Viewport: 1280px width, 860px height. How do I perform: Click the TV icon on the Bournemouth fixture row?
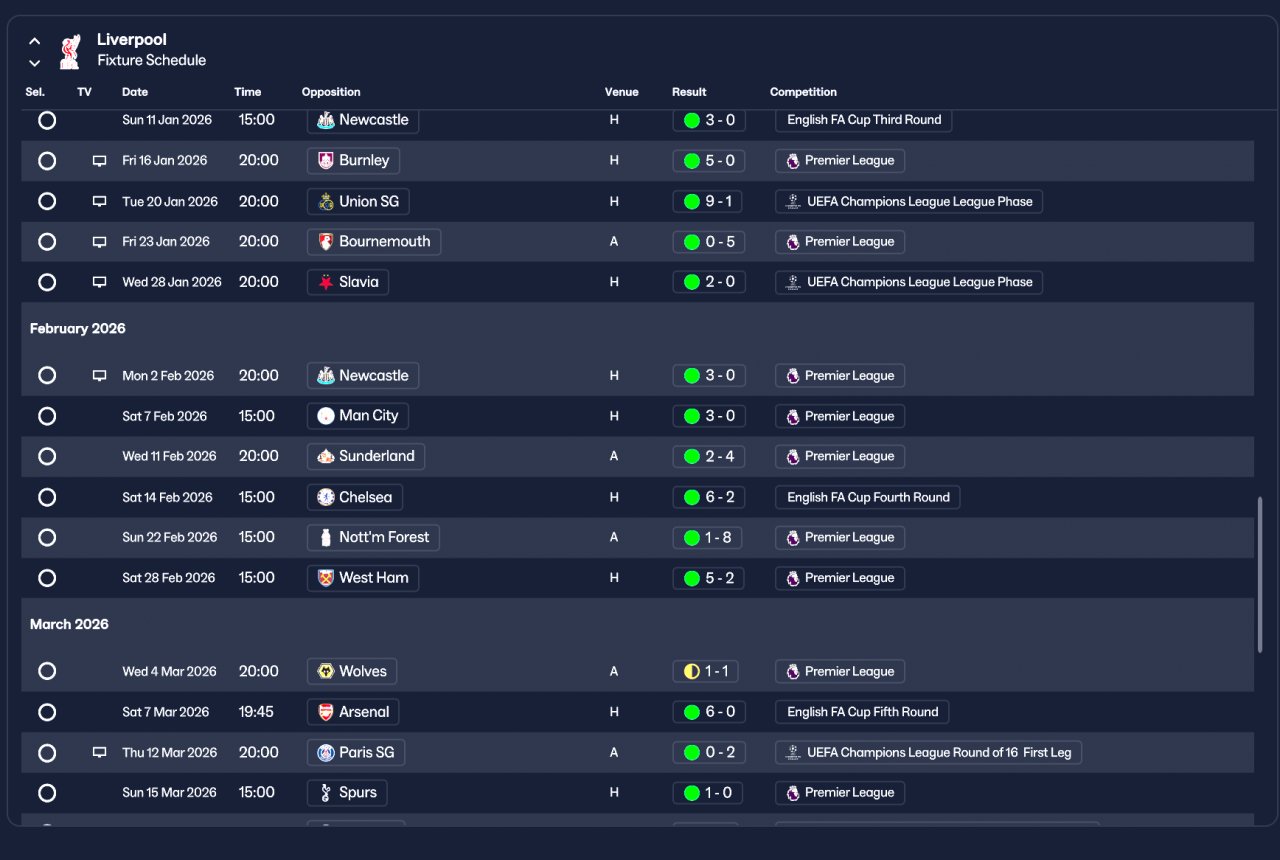pos(99,242)
